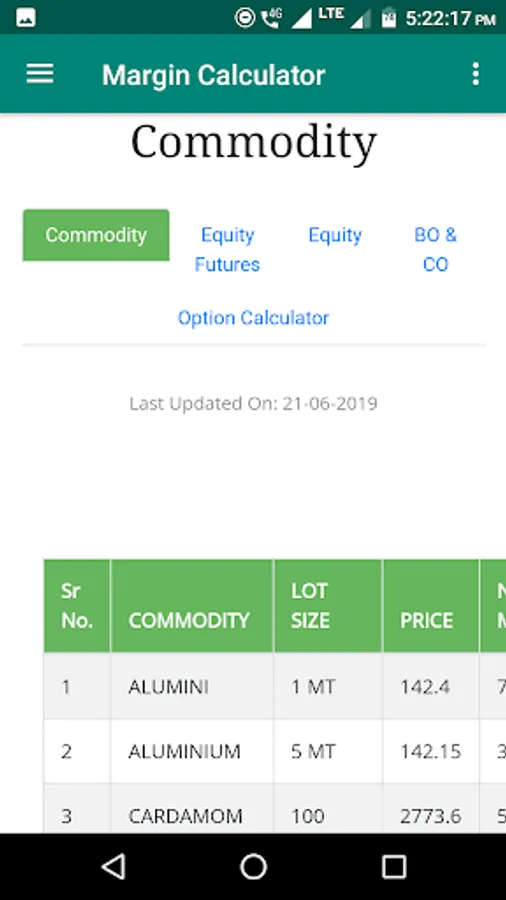
Task: Open the BO & CO tab
Action: 435,250
